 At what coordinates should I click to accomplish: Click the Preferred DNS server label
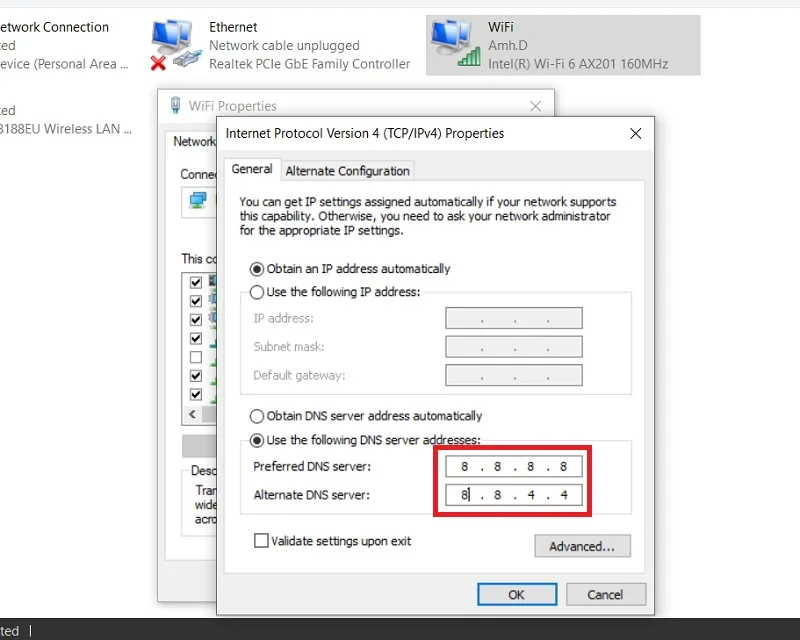(312, 466)
